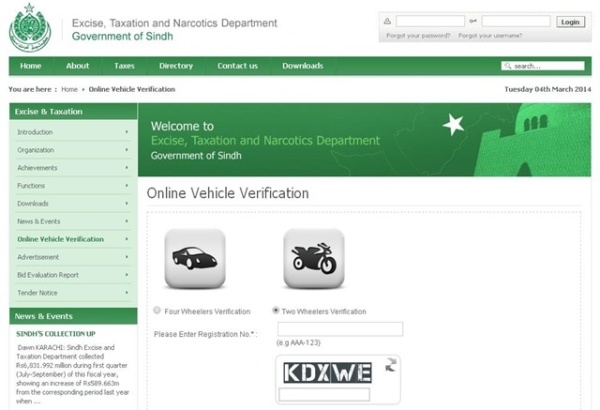
Task: Open the Home menu in navigation bar
Action: pyautogui.click(x=31, y=66)
